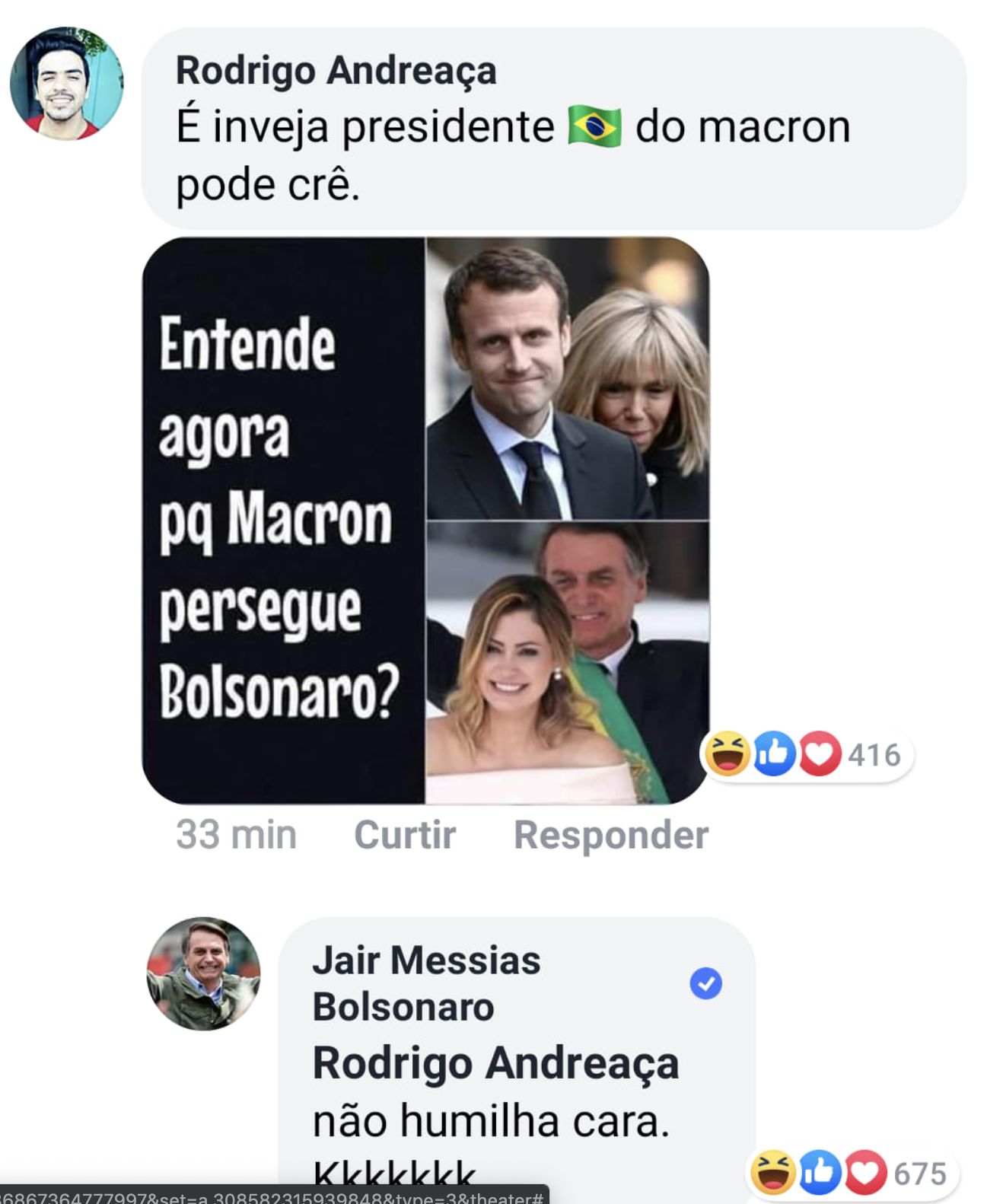Open Jair Messias Bolsonaro's profile picture

click(x=203, y=973)
